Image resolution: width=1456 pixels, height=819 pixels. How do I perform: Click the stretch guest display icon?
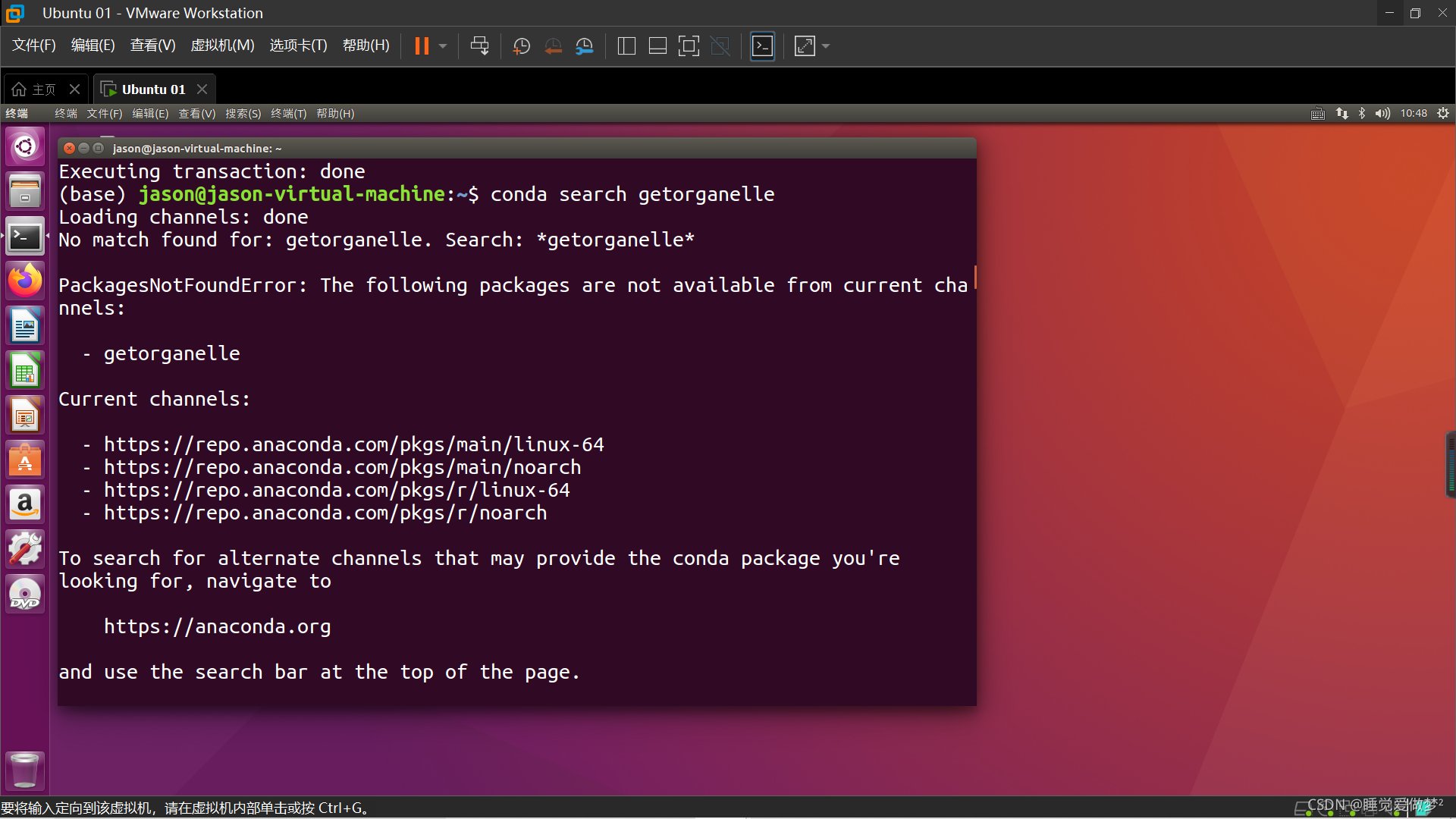pos(805,46)
